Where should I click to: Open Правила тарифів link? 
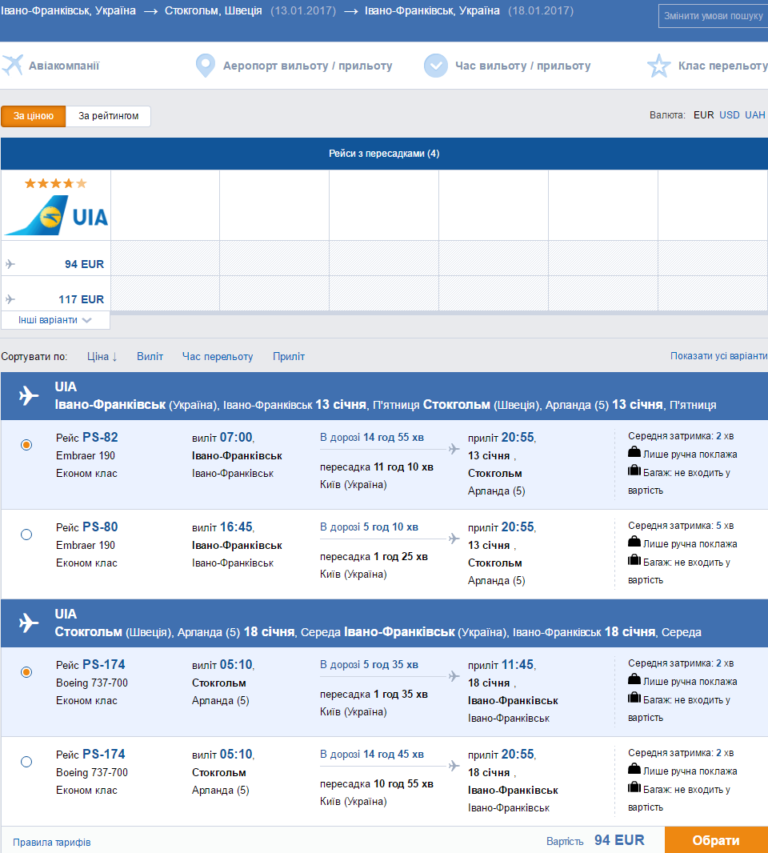[52, 842]
